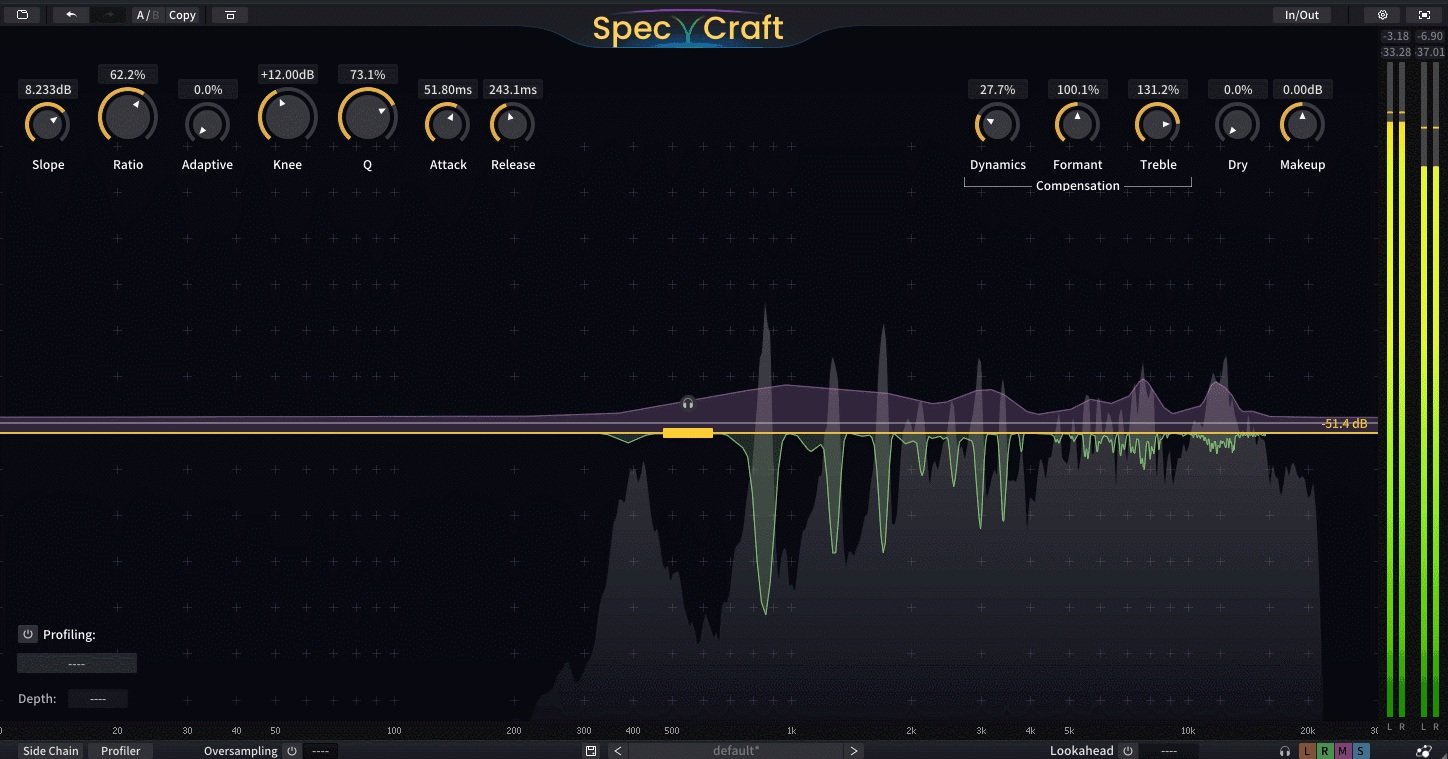Toggle the fullscreen icon in the top right

pos(1424,15)
